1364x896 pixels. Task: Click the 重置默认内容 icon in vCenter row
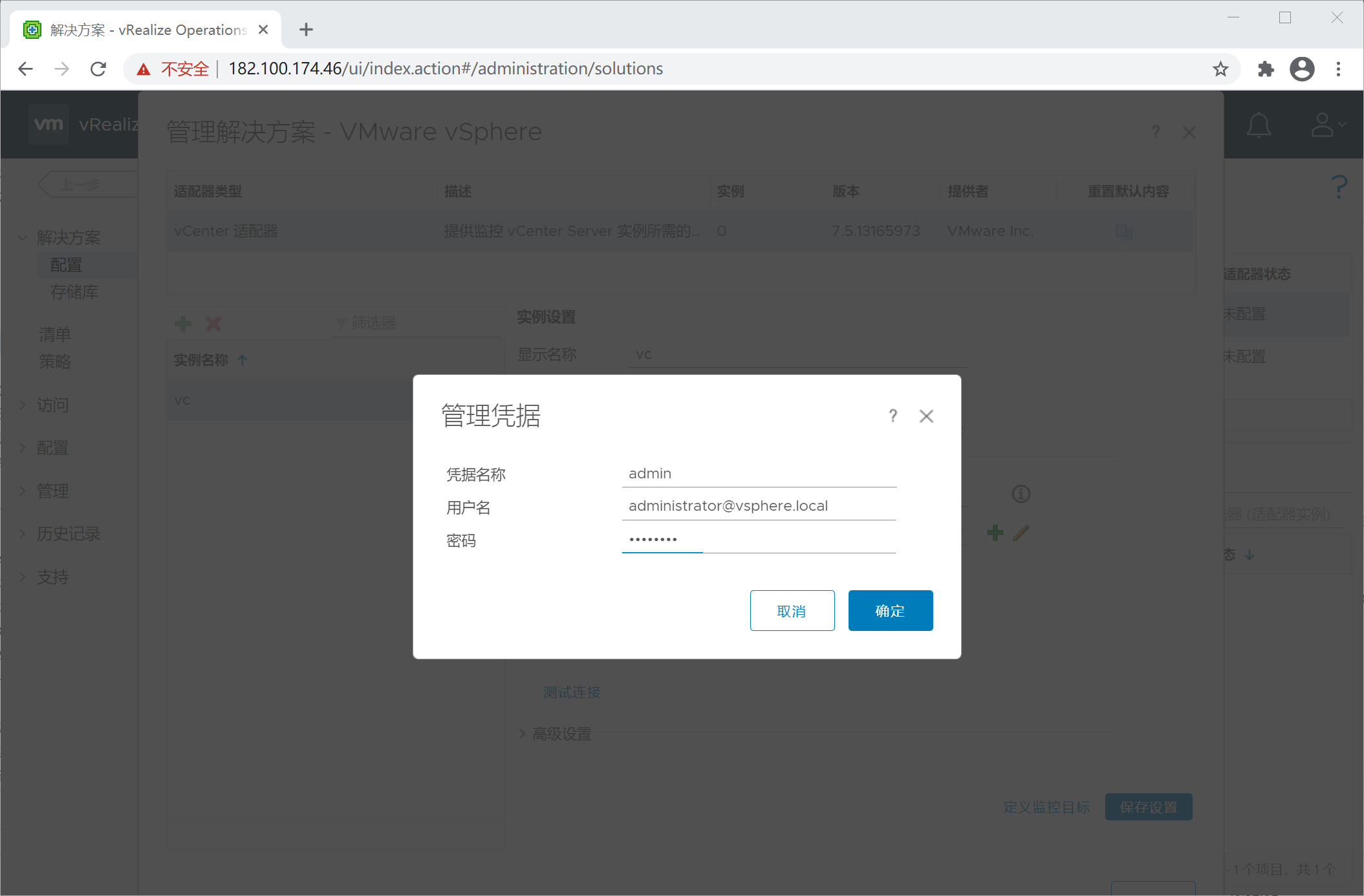(1123, 231)
